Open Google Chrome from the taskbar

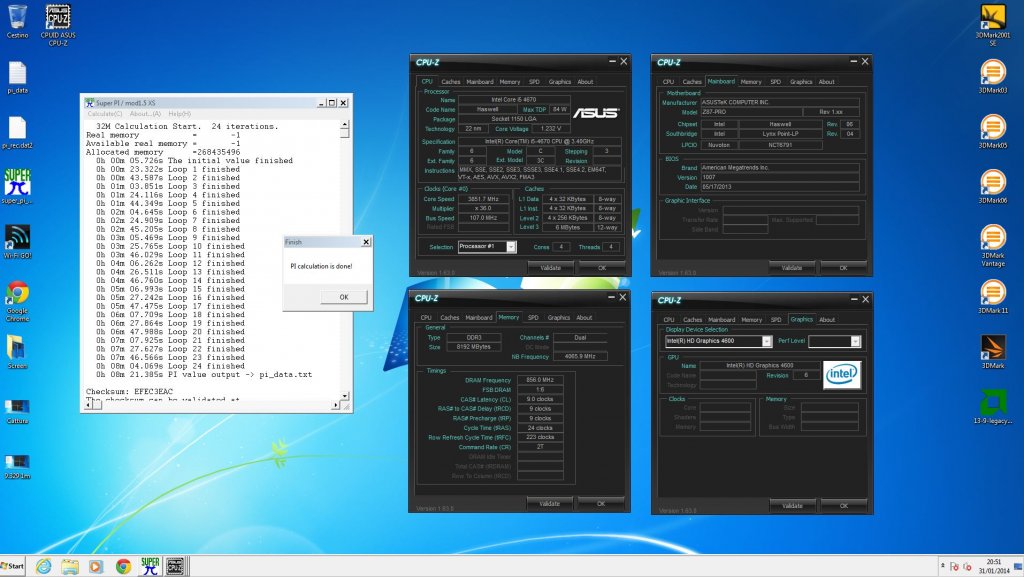click(x=123, y=566)
